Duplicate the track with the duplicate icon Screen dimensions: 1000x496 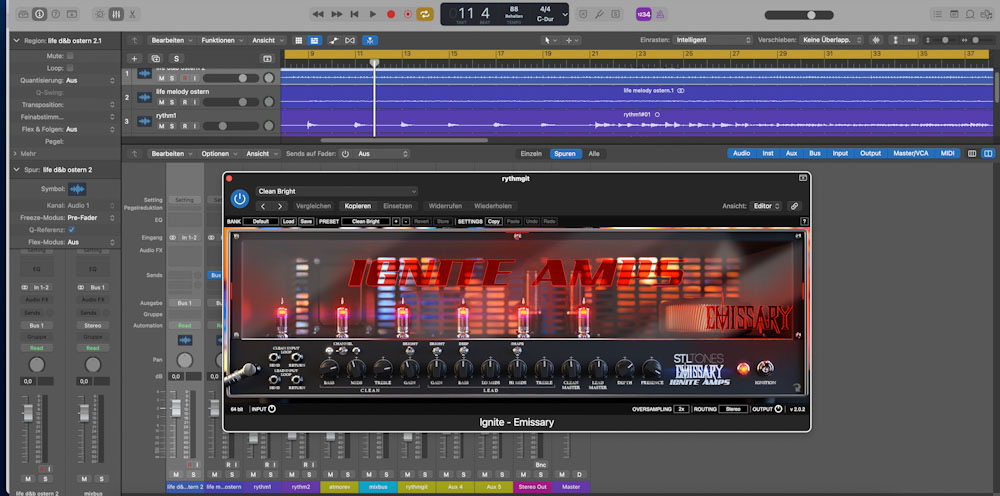tap(155, 59)
